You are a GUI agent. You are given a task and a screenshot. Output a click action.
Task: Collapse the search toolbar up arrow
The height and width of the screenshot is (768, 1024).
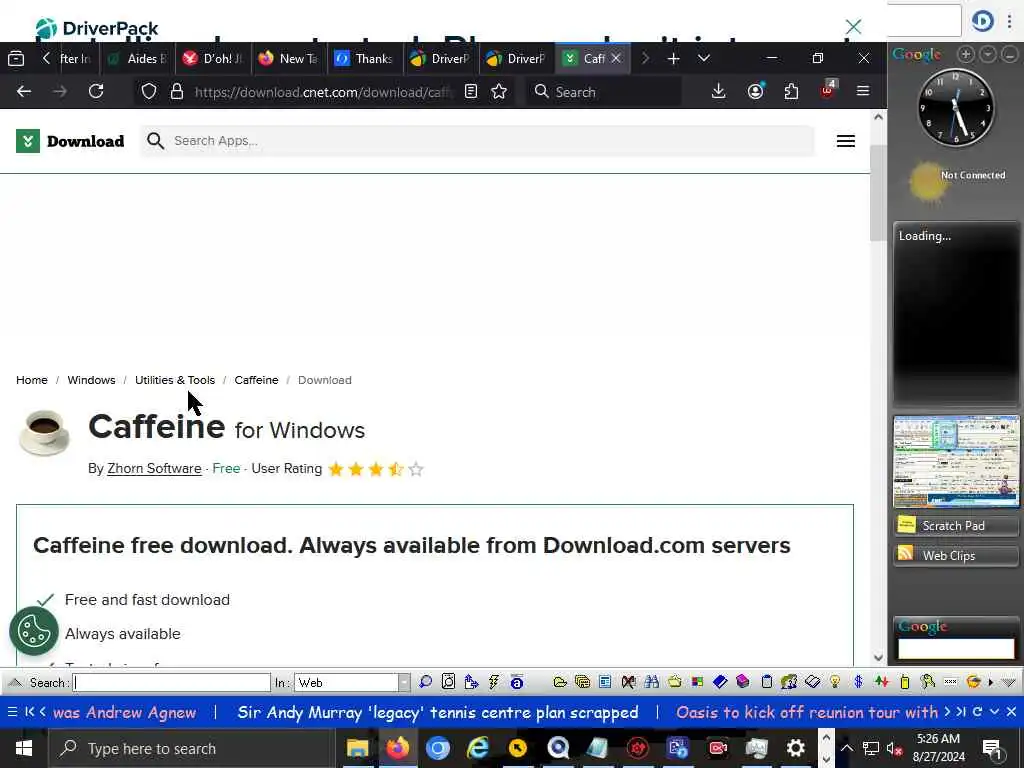[x=14, y=682]
